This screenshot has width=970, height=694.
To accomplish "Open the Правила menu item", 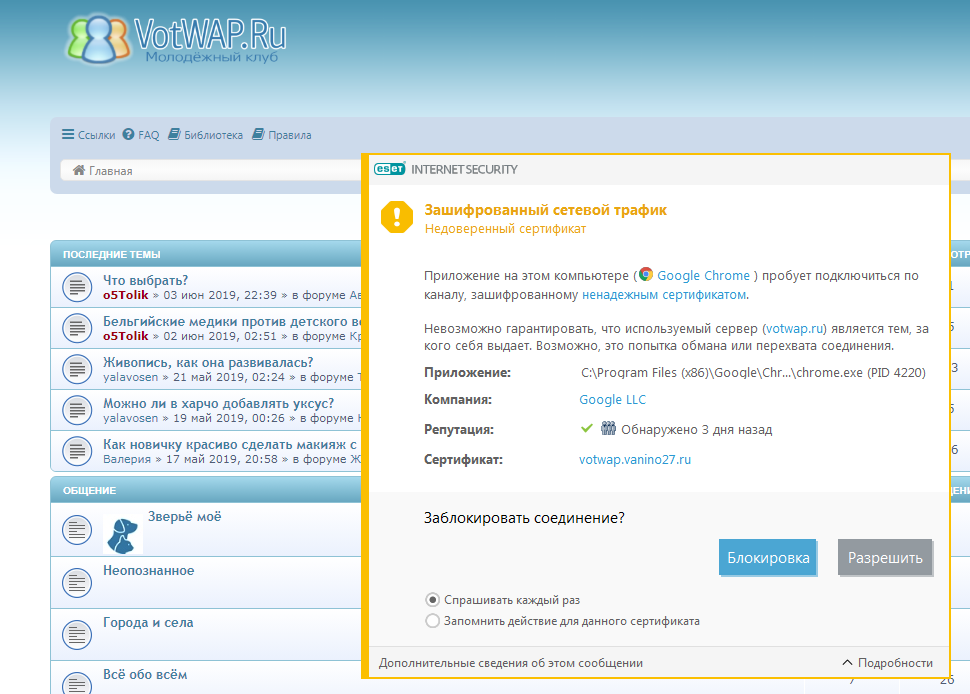I will (x=282, y=135).
